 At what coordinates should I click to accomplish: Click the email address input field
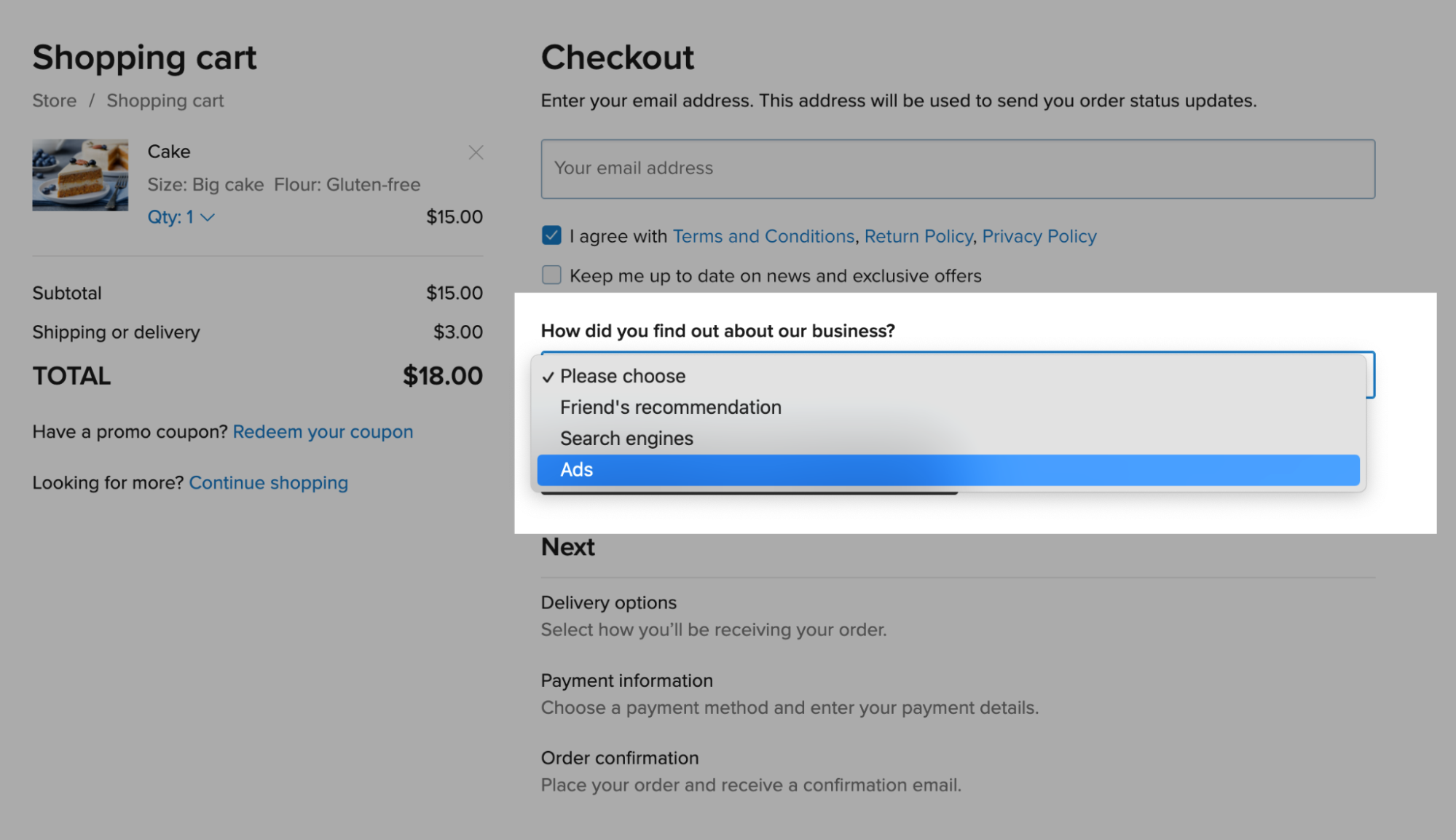pos(957,169)
